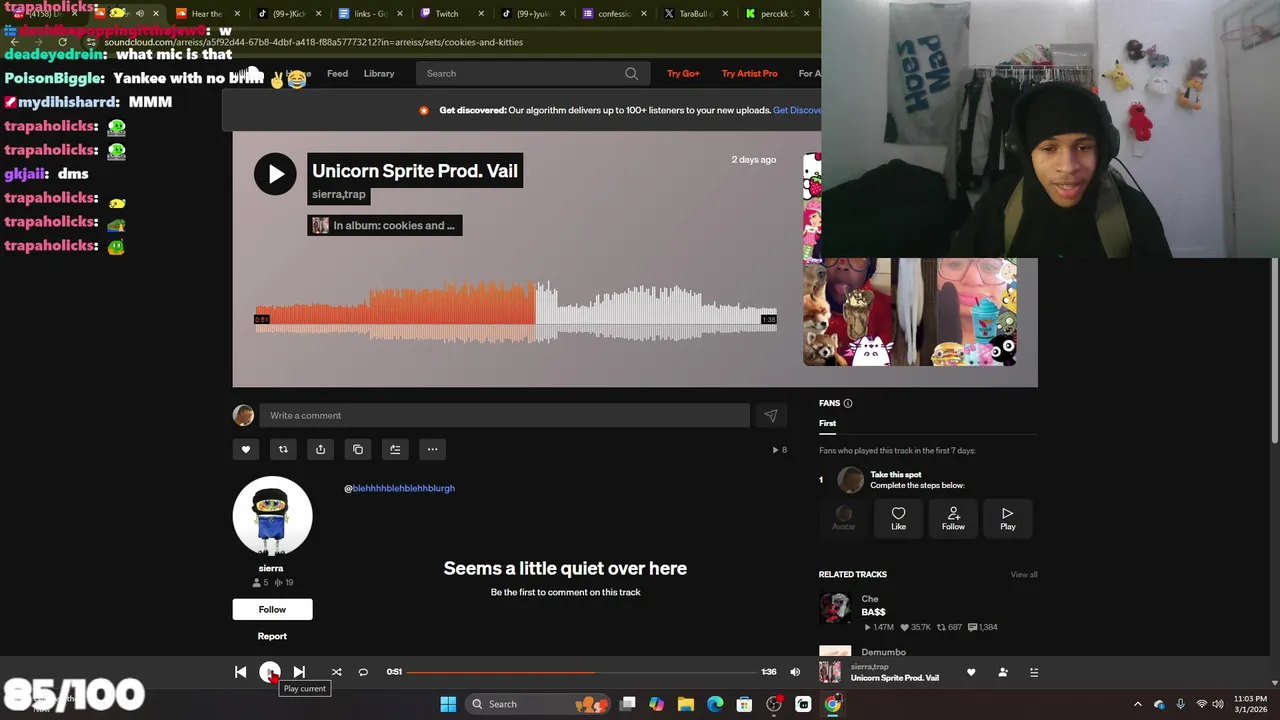This screenshot has height=720, width=1280.
Task: Toggle repeat in the player bar
Action: point(363,672)
